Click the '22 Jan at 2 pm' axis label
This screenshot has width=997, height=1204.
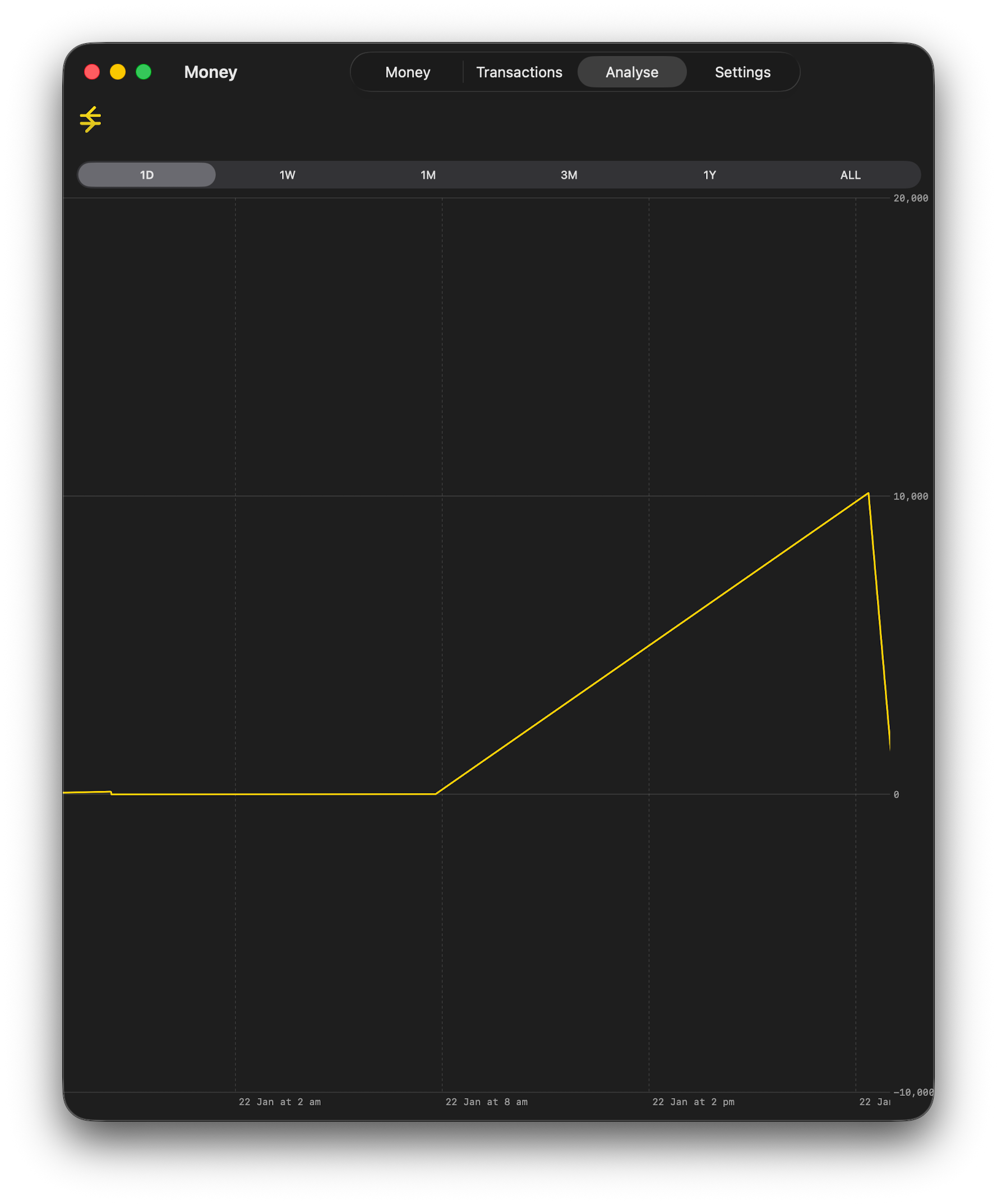pyautogui.click(x=693, y=1102)
